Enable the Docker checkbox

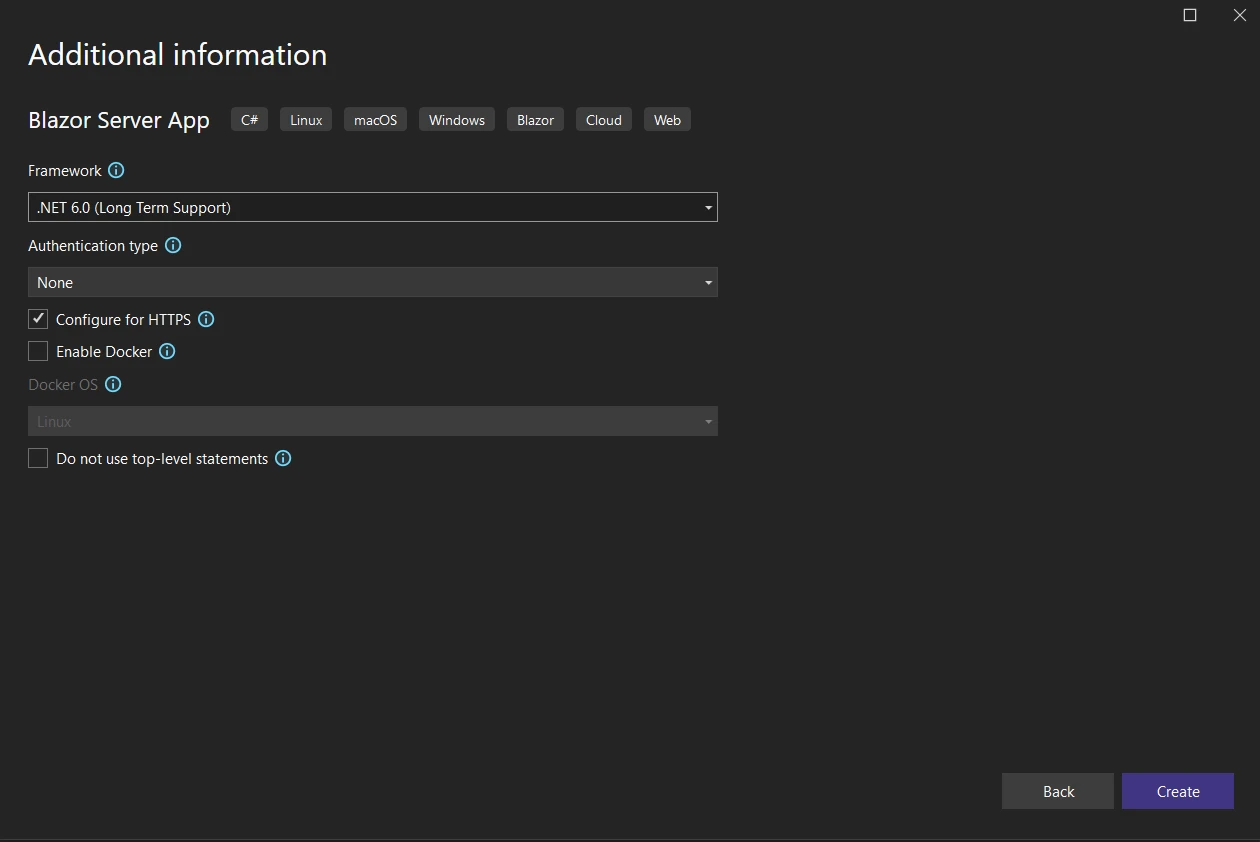point(38,352)
